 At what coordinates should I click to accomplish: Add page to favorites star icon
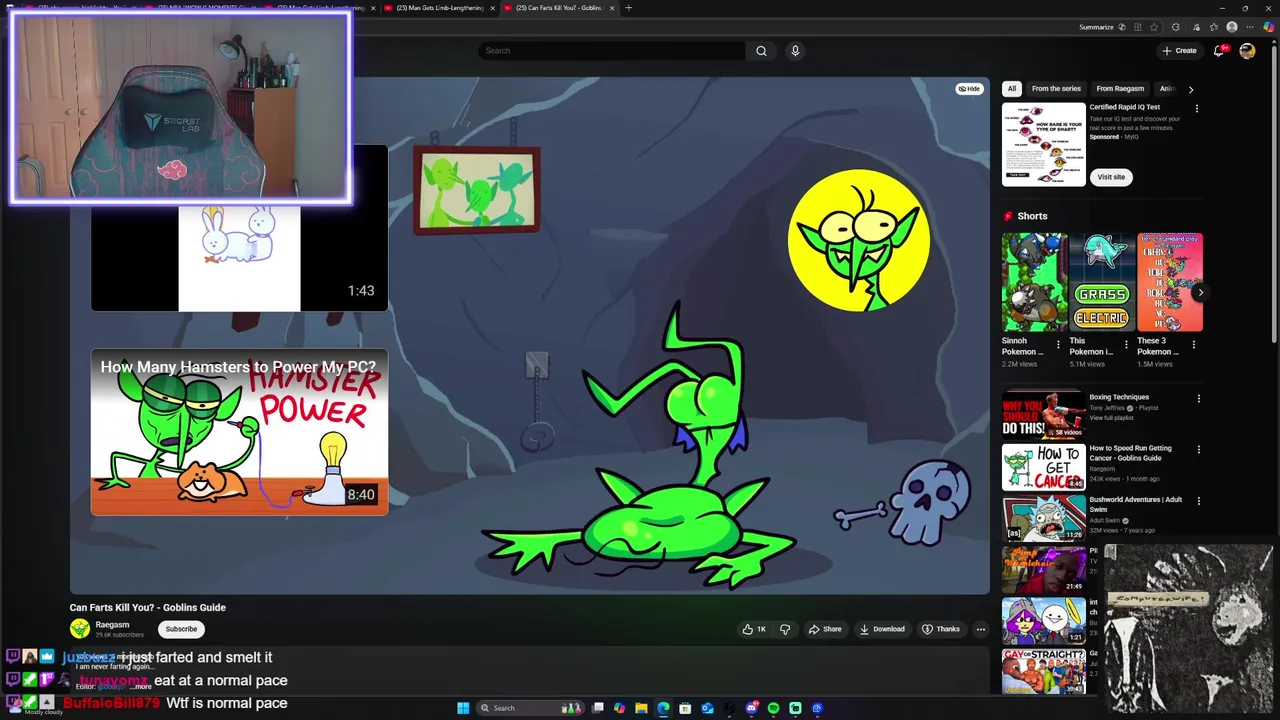click(x=1154, y=27)
